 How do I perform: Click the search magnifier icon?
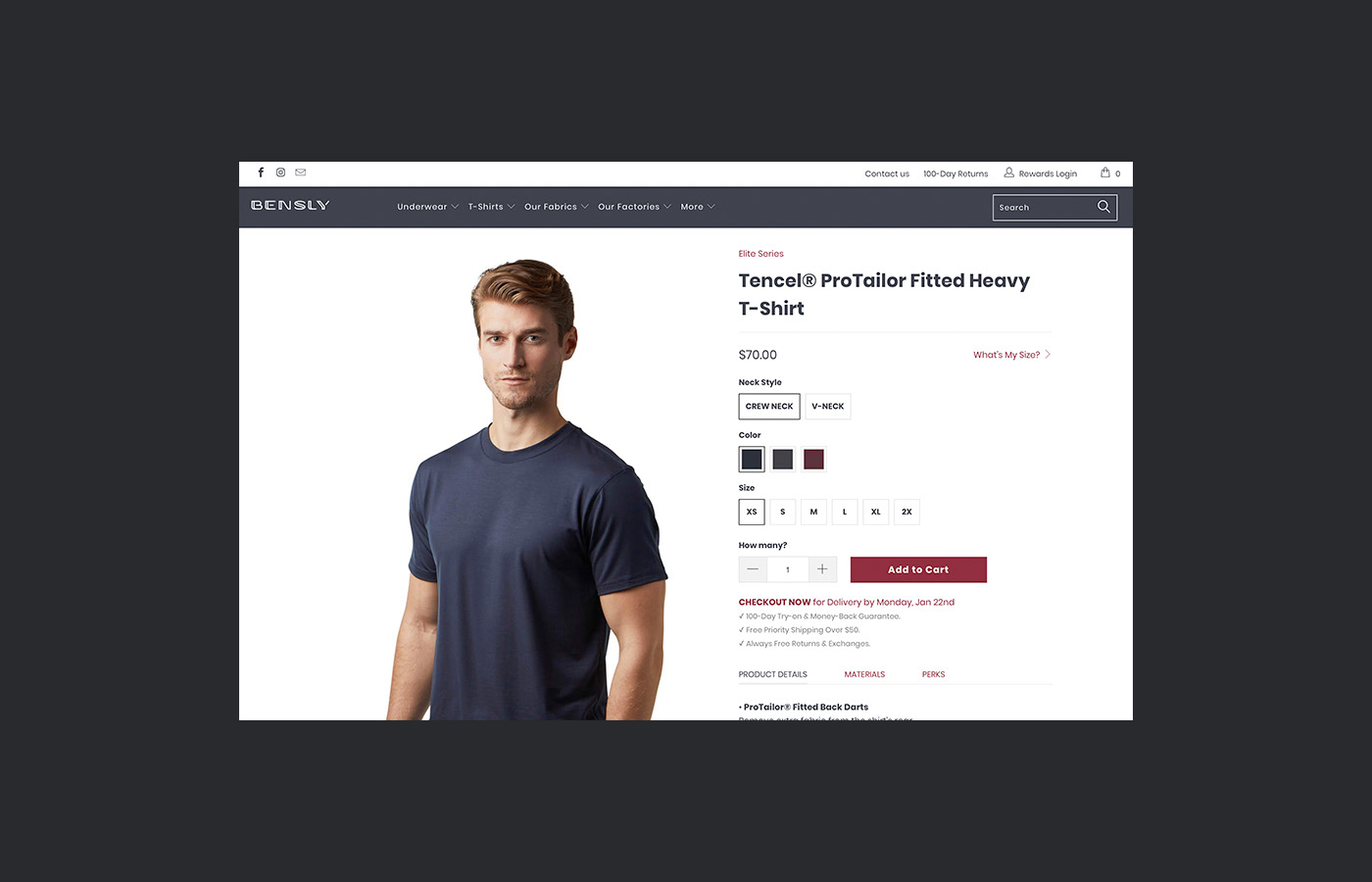pyautogui.click(x=1103, y=207)
